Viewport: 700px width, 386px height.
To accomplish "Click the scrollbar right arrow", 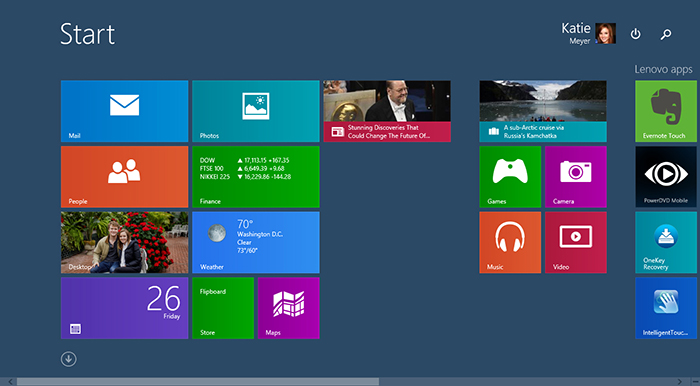I will coord(679,382).
